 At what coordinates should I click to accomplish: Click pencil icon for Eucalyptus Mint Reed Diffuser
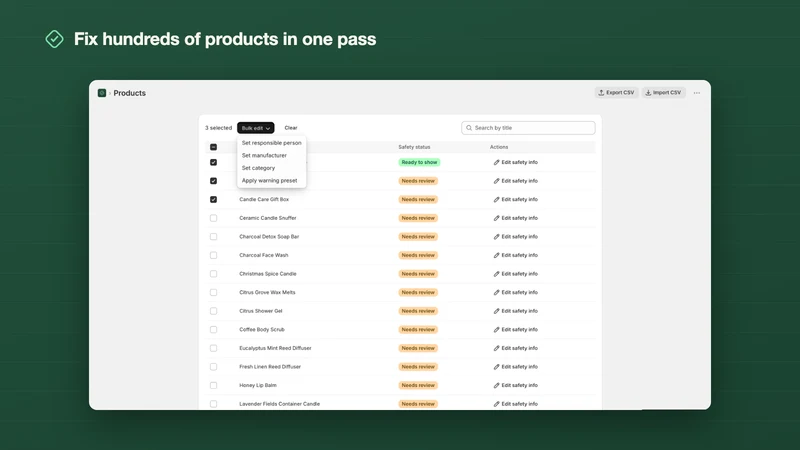pyautogui.click(x=496, y=348)
